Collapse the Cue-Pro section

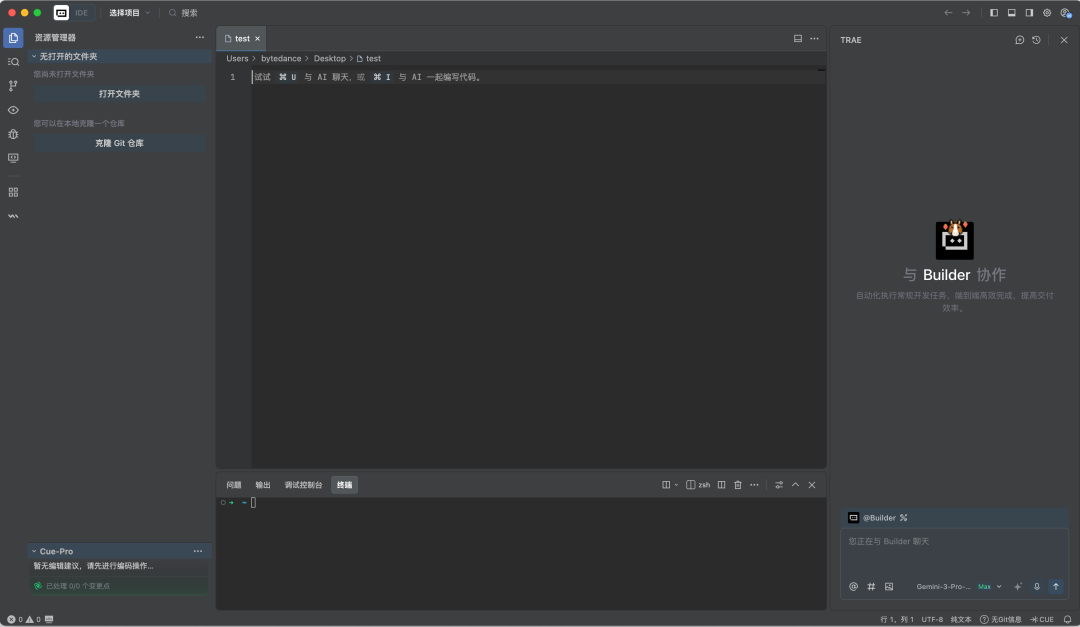tap(119, 551)
